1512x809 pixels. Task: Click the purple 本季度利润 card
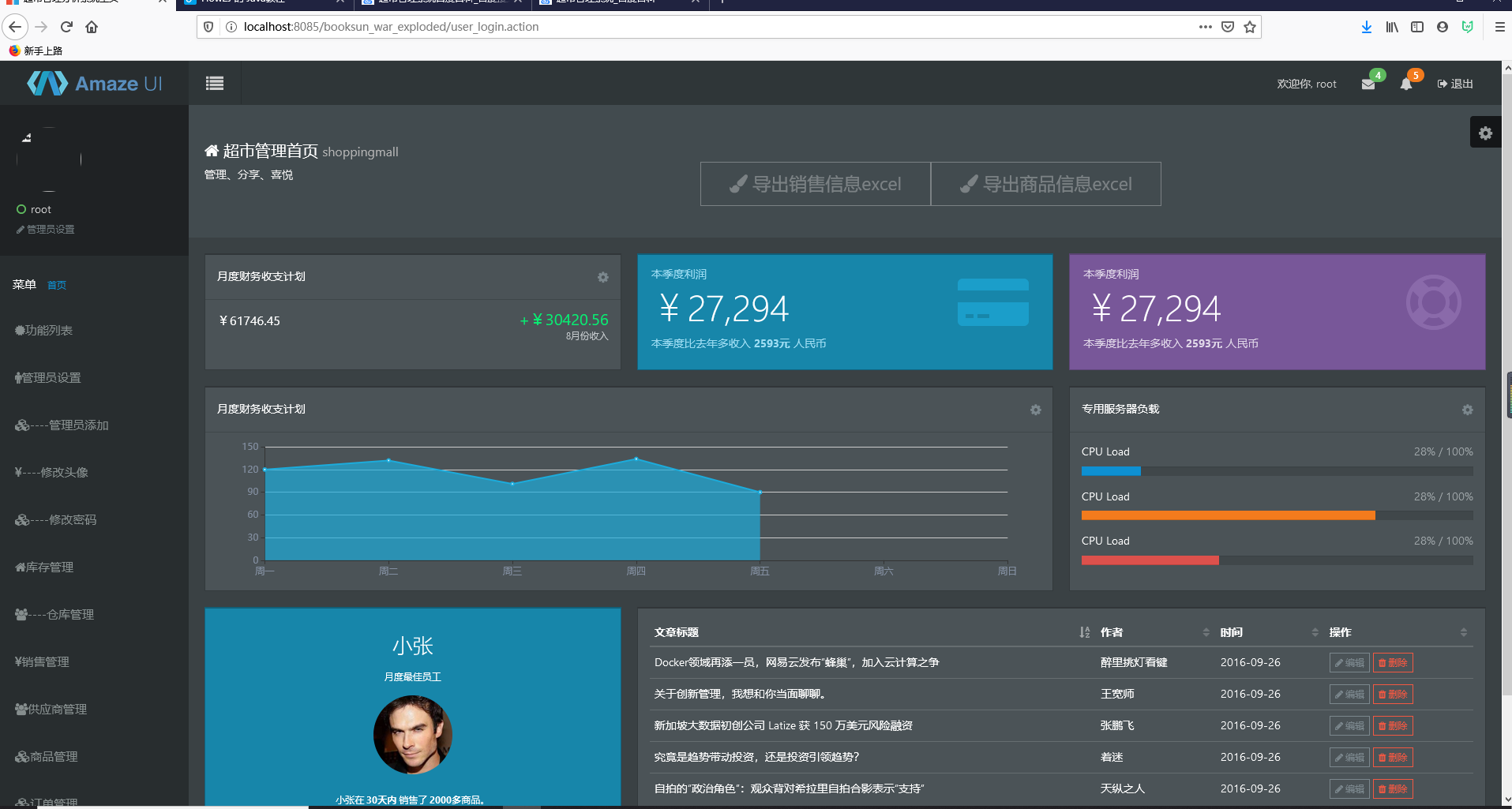(x=1277, y=312)
